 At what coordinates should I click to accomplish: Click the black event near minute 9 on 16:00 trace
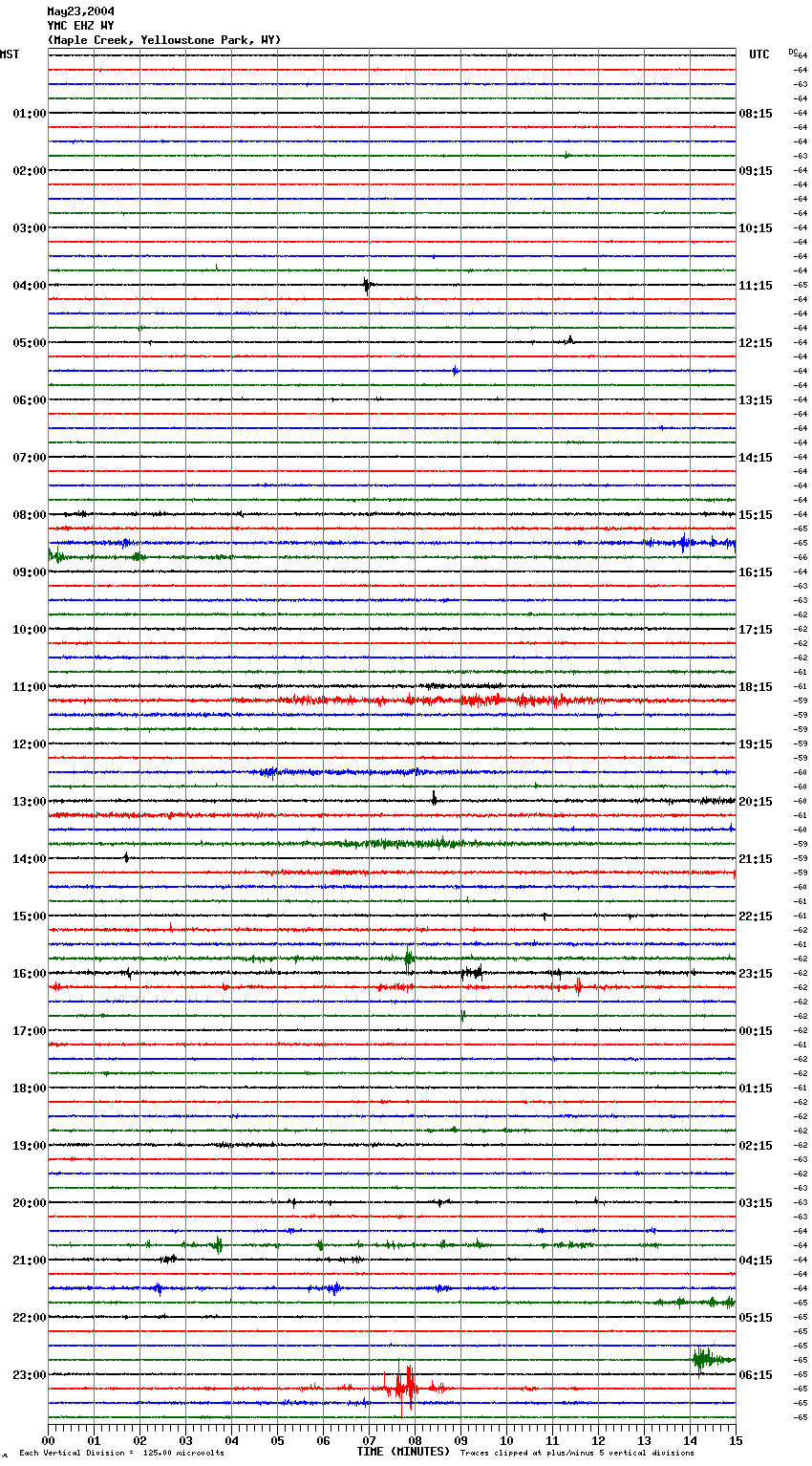click(x=471, y=973)
